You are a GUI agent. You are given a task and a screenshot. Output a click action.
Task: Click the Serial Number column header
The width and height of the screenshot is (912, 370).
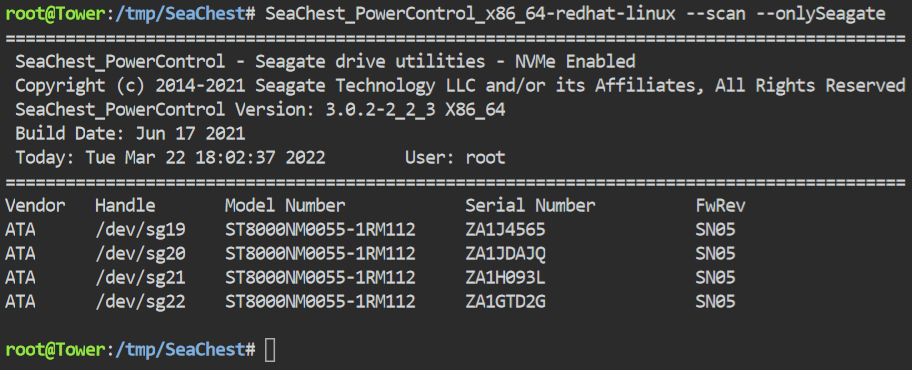[530, 205]
